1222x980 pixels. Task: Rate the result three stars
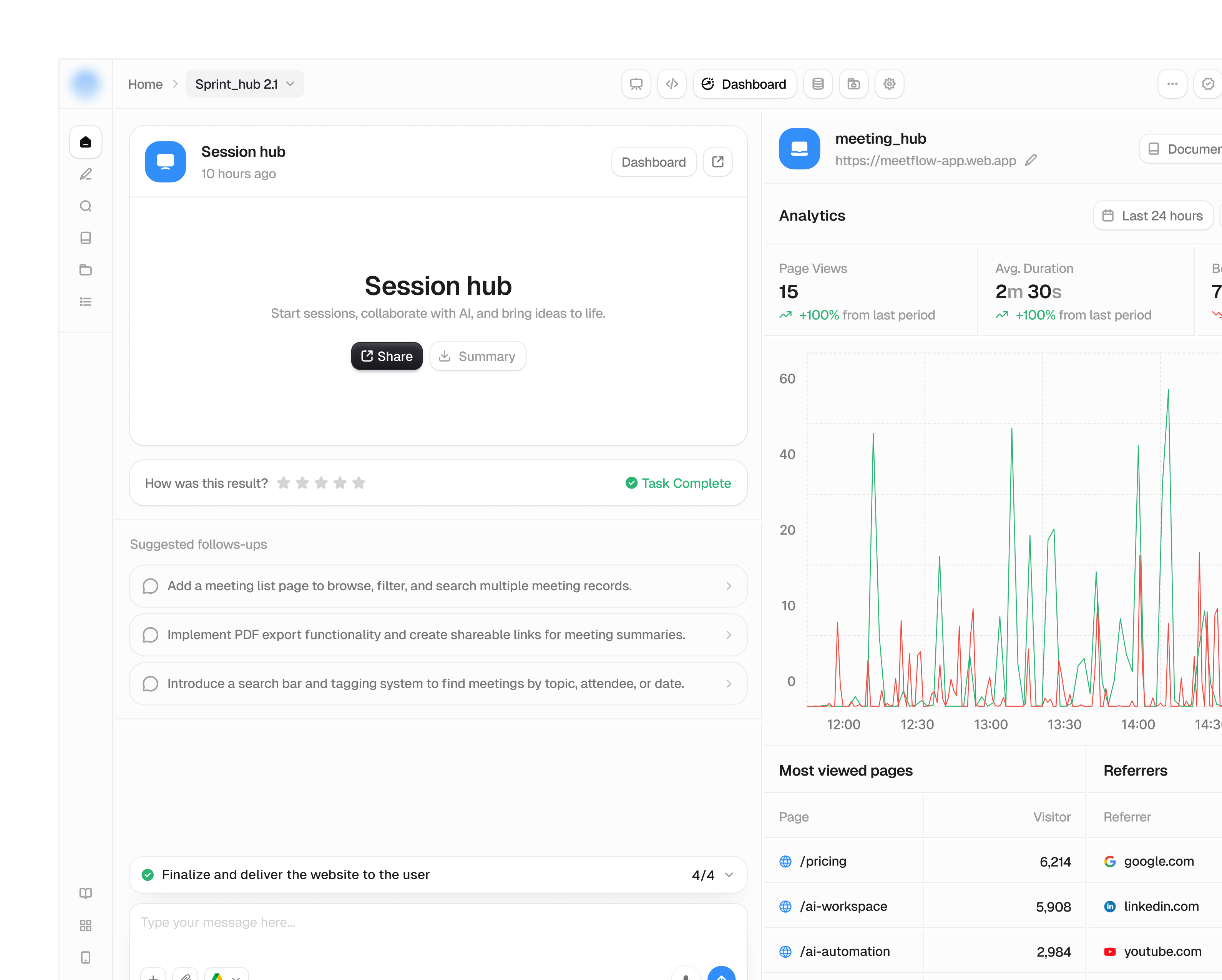coord(321,483)
